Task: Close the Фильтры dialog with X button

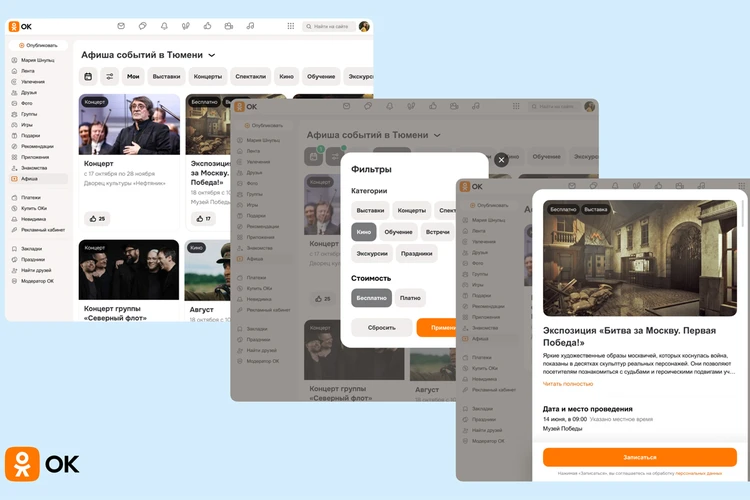Action: point(501,159)
